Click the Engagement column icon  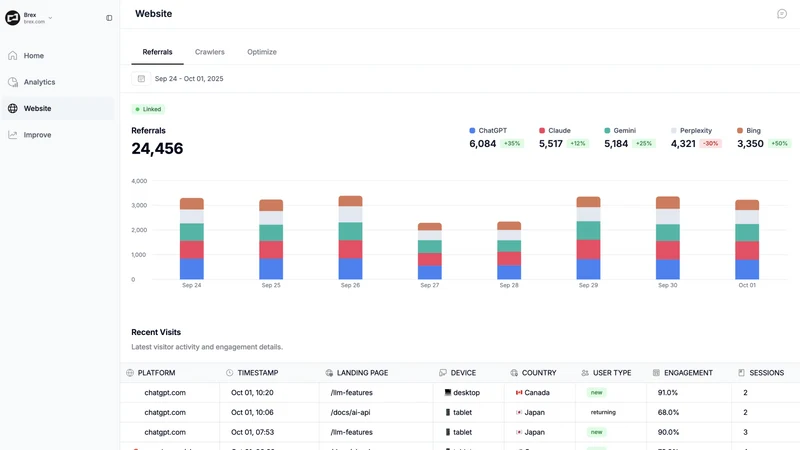tap(656, 373)
